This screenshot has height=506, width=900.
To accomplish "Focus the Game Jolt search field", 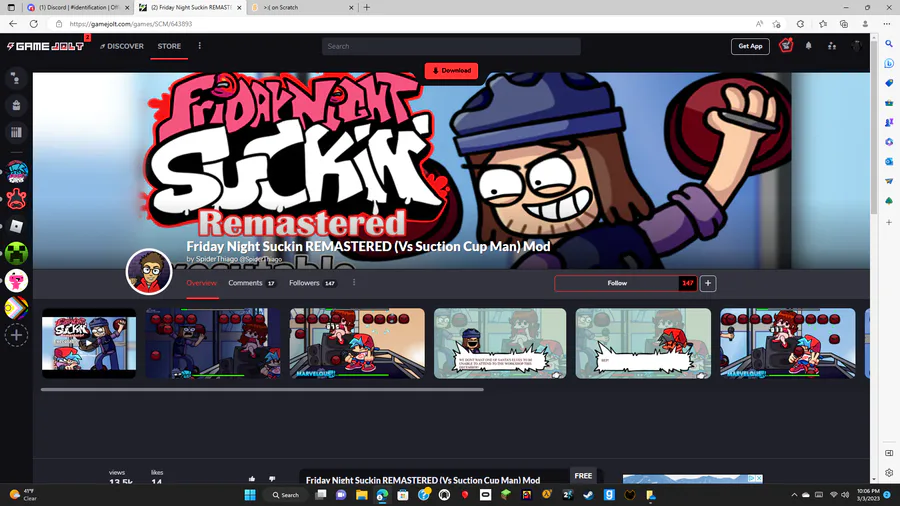I will (x=451, y=46).
